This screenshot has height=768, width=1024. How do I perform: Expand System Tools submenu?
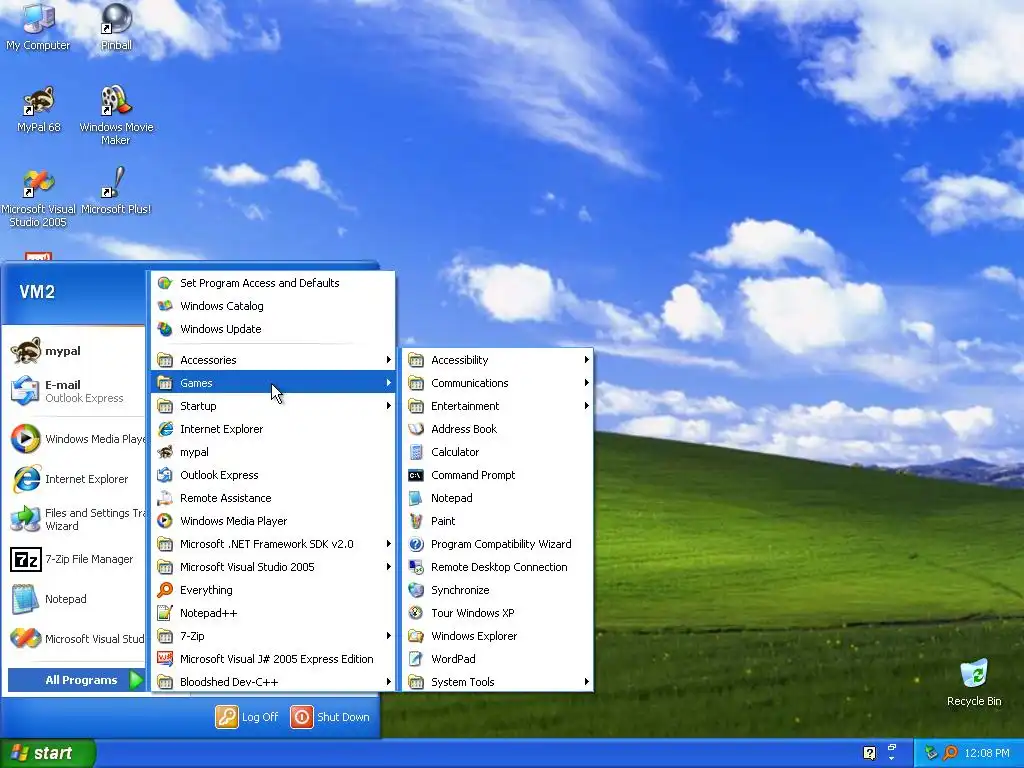[498, 682]
